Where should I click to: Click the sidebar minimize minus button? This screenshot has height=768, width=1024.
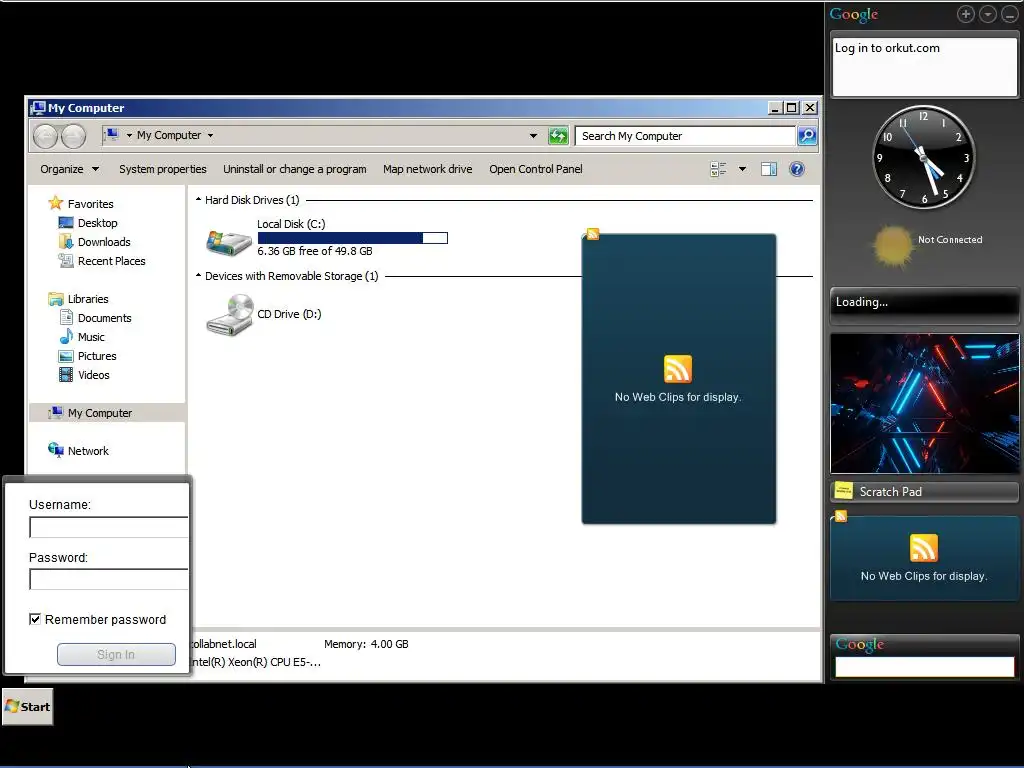1010,14
